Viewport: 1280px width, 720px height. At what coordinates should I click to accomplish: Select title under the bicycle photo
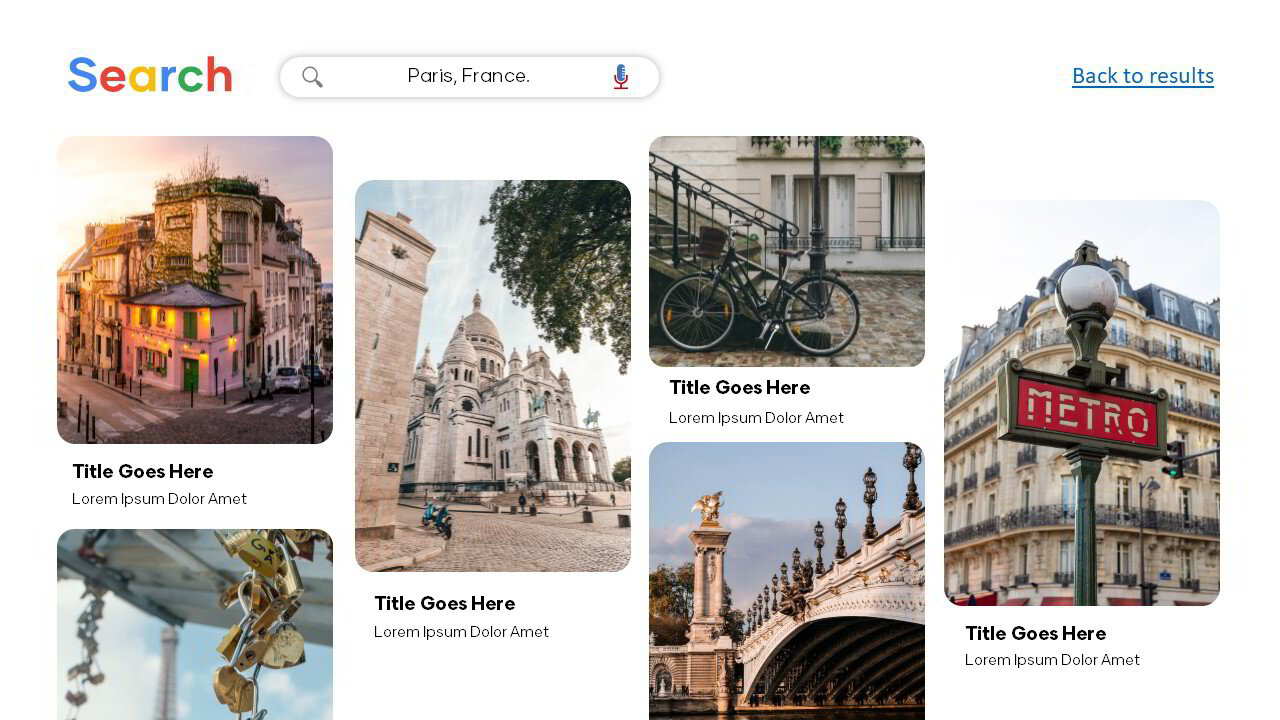[740, 387]
